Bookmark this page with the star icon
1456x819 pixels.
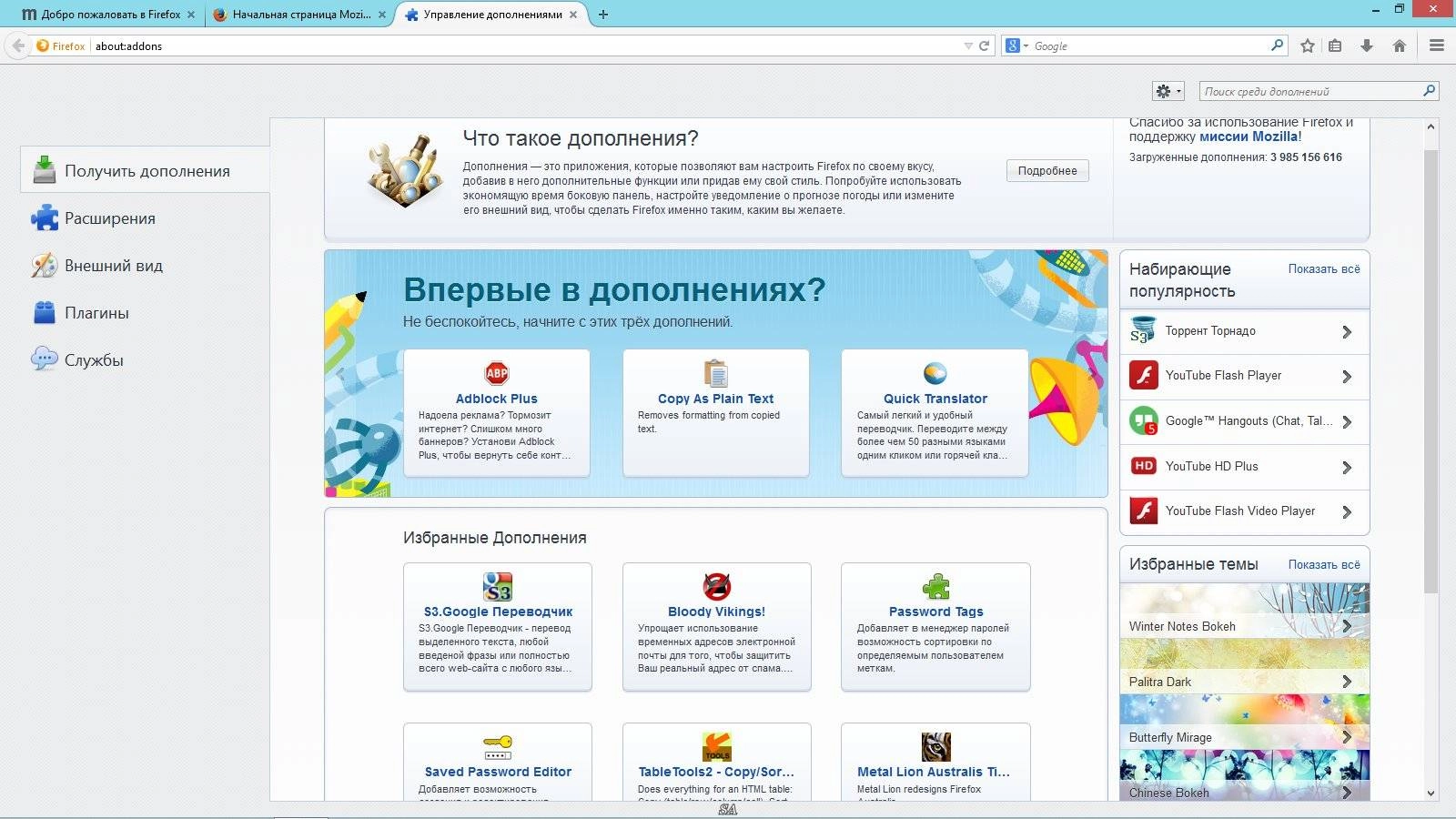[x=1308, y=45]
